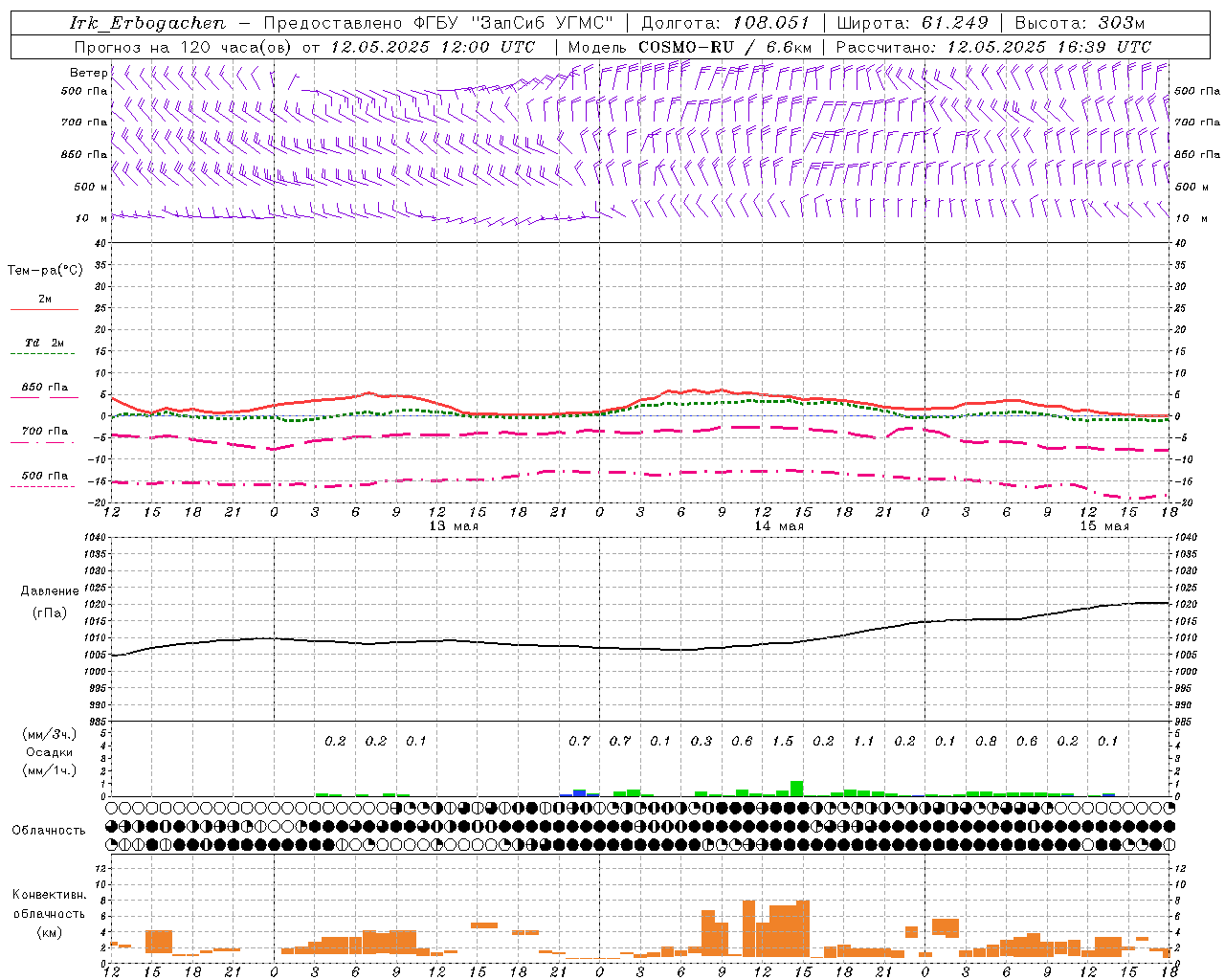Click the "14 мая" date label
Viewport: 1225px width, 980px height.
[x=779, y=526]
